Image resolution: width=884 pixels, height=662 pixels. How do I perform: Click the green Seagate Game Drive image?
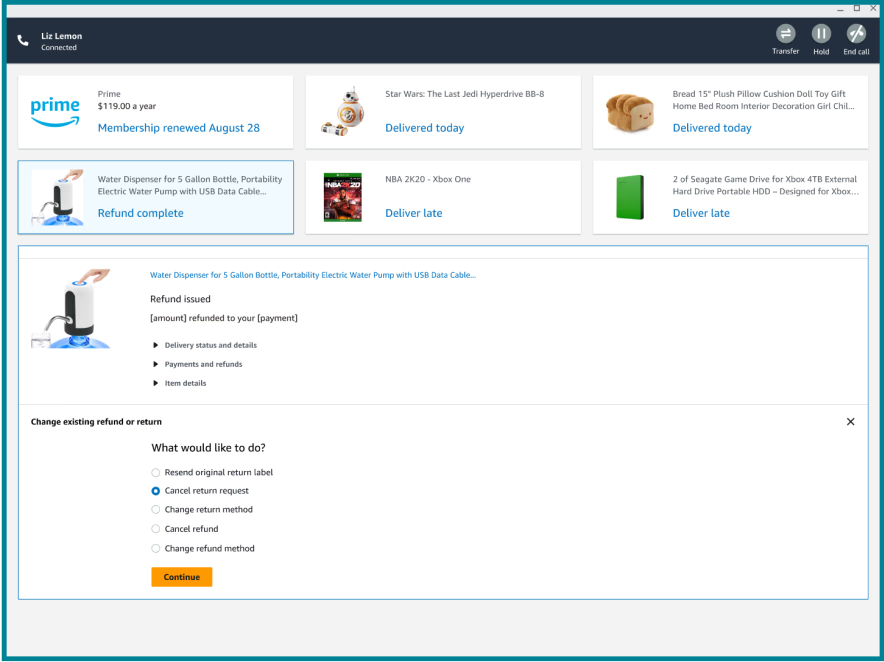tap(630, 197)
